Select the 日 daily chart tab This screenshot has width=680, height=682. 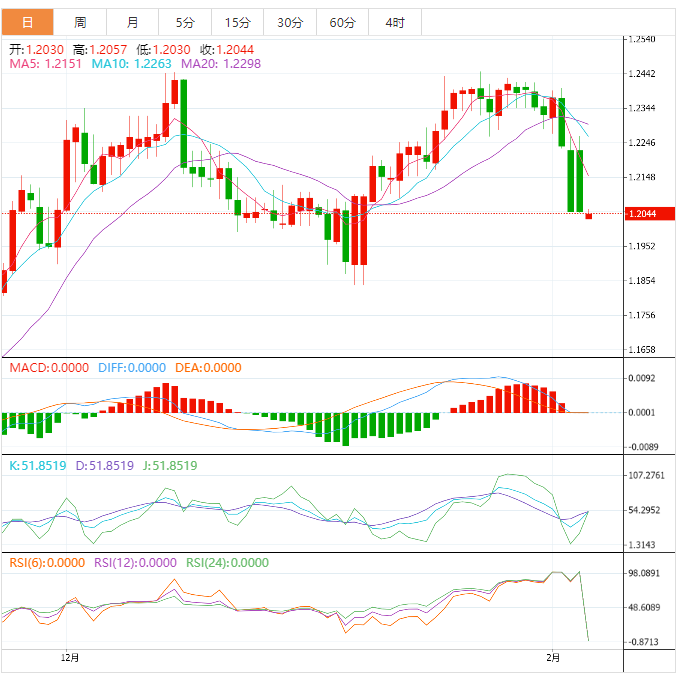27,22
